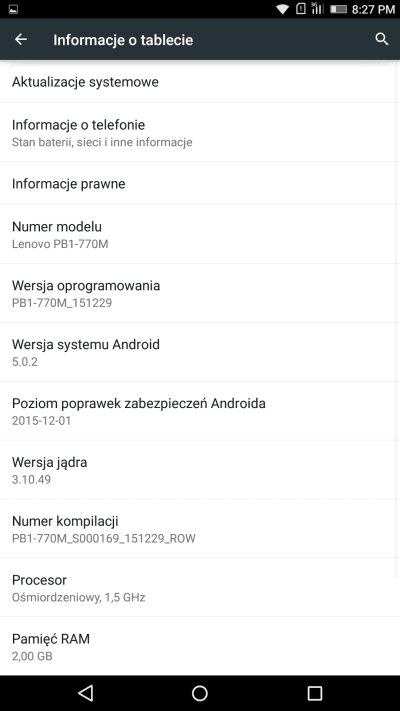Select Numer modelu Lenovo PB1-770M
The height and width of the screenshot is (711, 400).
200,234
